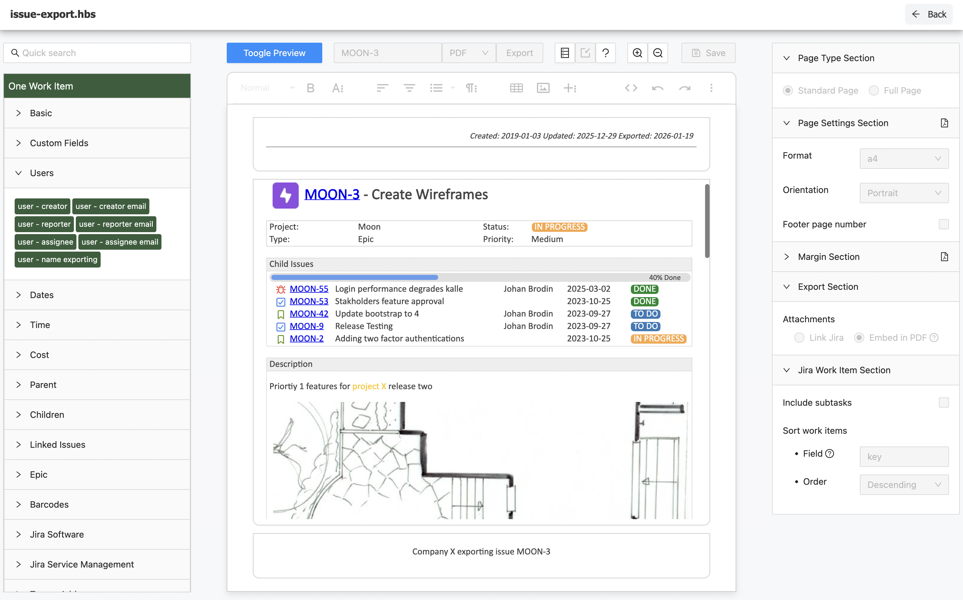
Task: Click the Toggle Preview button
Action: 274,53
